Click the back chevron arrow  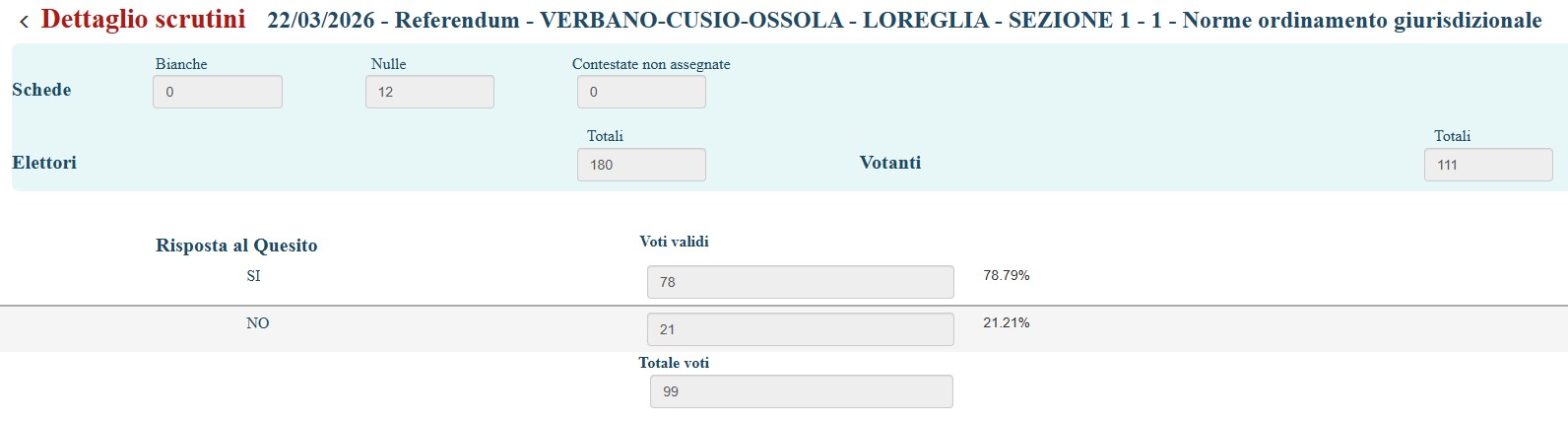point(24,22)
